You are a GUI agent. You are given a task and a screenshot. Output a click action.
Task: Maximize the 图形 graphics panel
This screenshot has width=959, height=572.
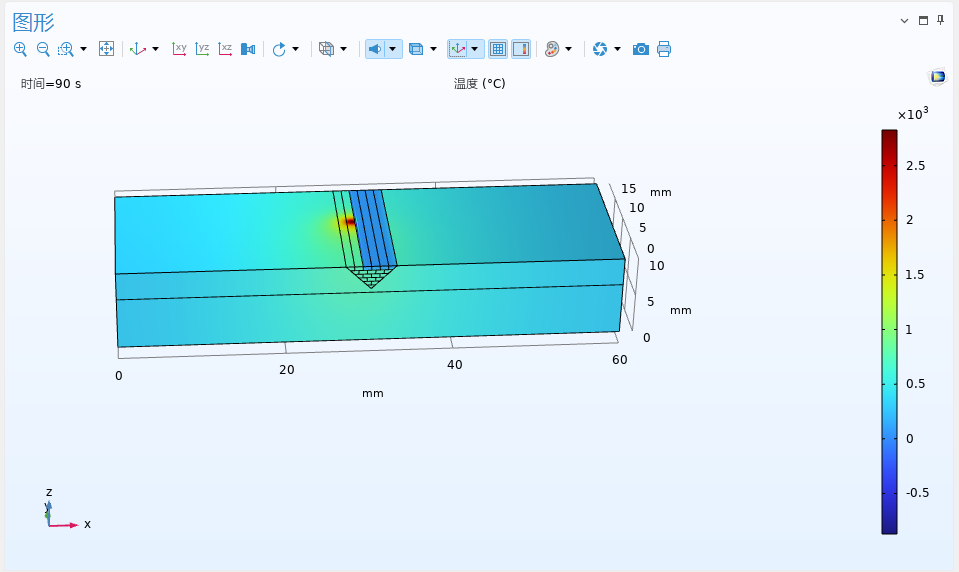pos(924,20)
